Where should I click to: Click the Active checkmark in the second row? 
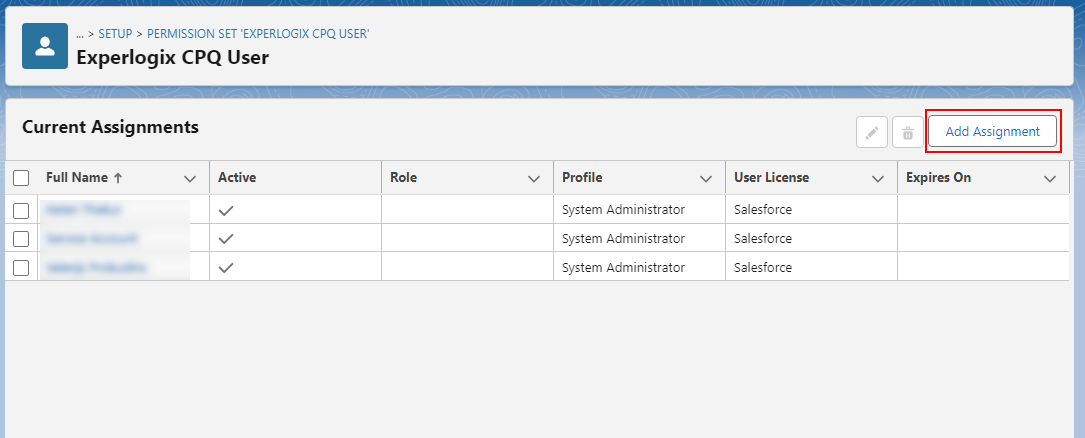[226, 239]
